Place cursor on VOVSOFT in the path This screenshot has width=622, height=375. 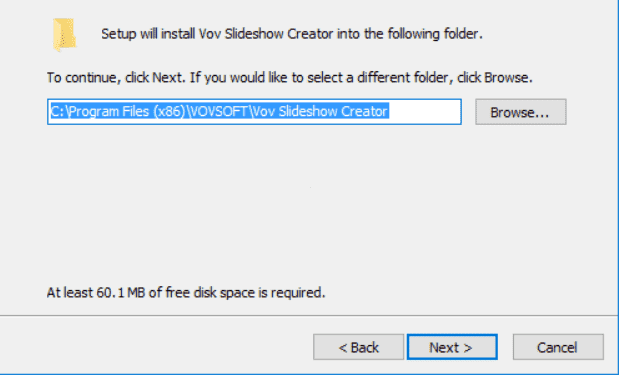[218, 112]
